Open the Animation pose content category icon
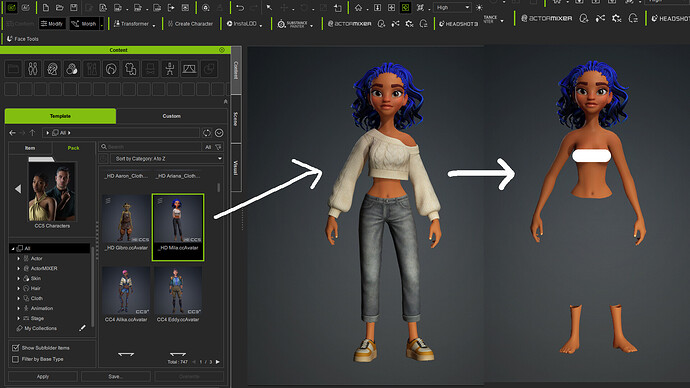Screen dimensions: 690x388 coord(170,69)
